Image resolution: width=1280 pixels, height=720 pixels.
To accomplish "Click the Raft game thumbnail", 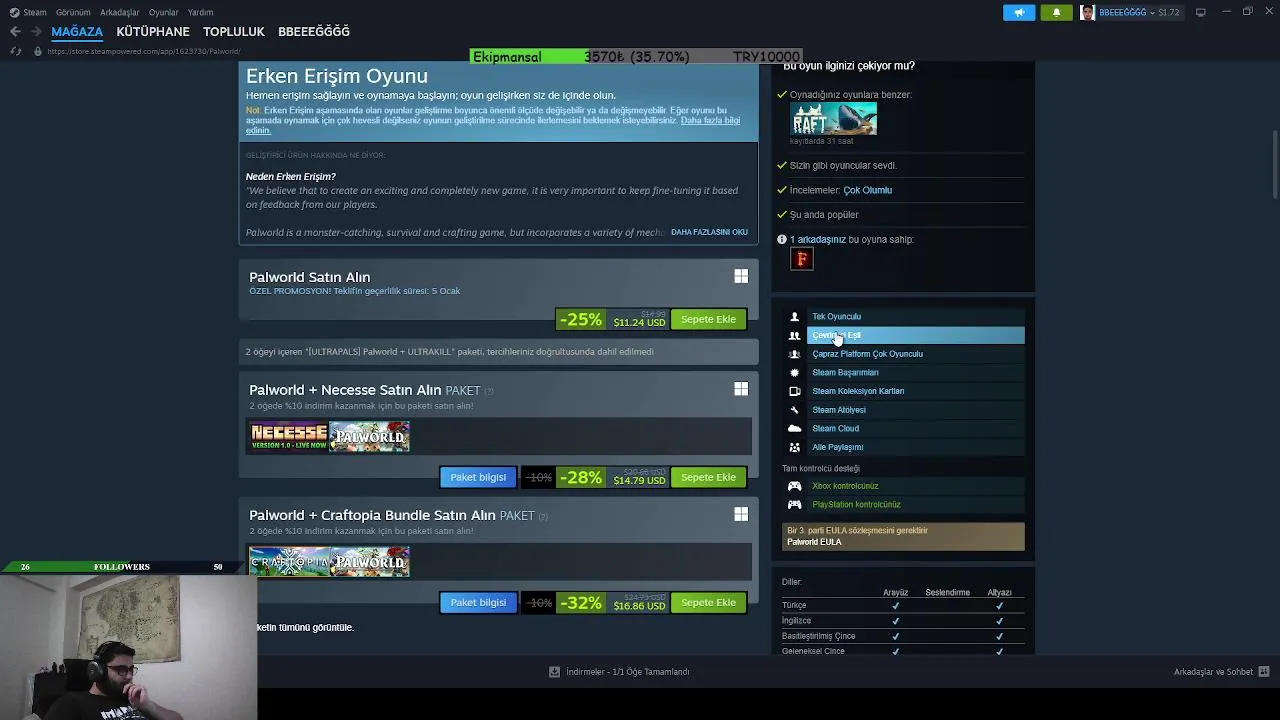I will click(x=834, y=119).
